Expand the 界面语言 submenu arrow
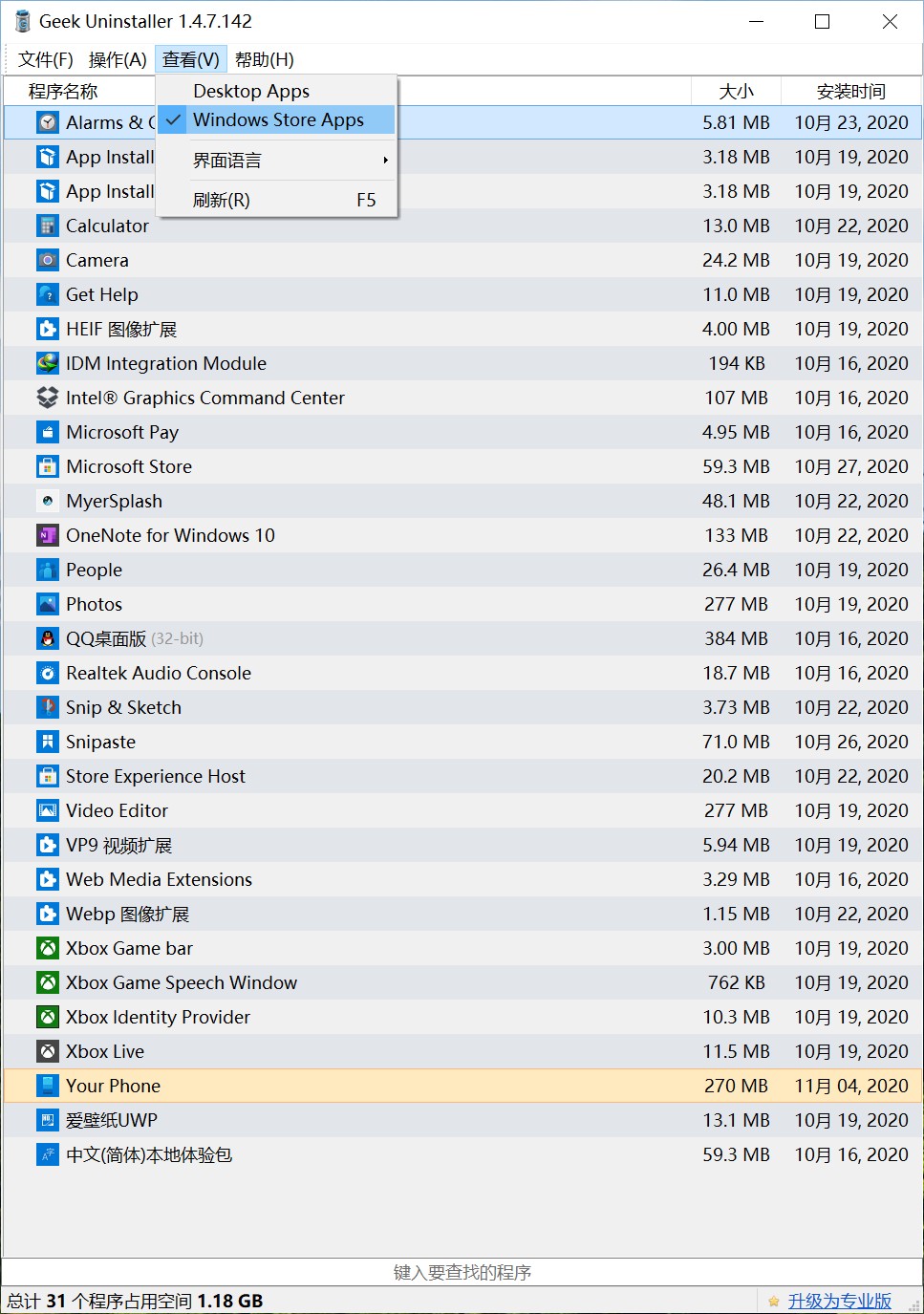The image size is (924, 1314). [x=385, y=160]
